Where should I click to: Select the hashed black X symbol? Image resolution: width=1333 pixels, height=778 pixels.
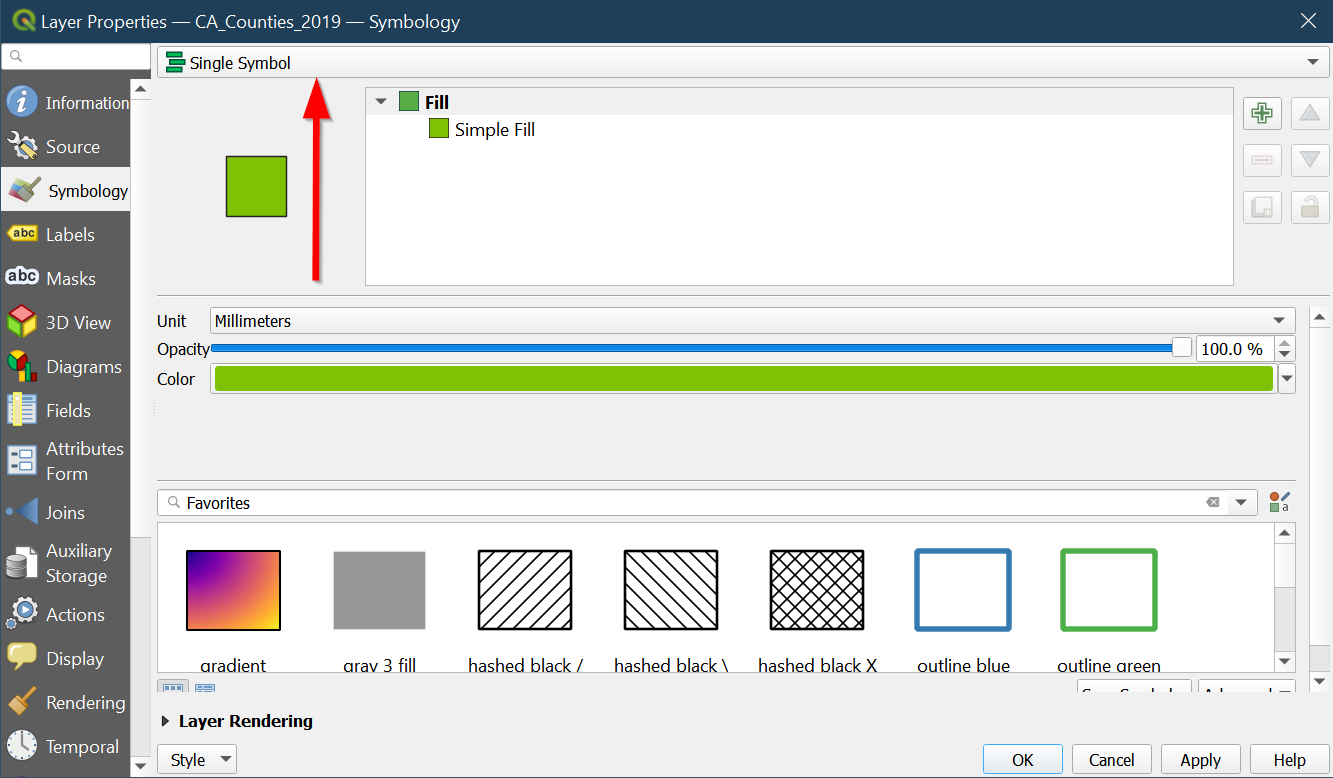(817, 590)
